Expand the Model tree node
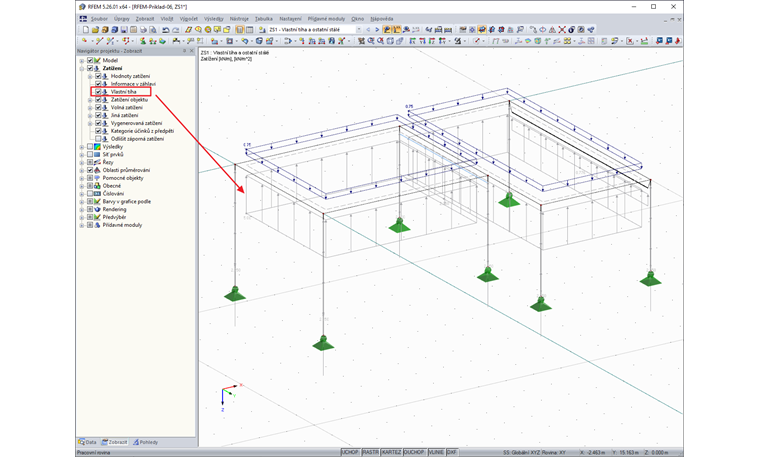The width and height of the screenshot is (760, 457). (x=82, y=61)
